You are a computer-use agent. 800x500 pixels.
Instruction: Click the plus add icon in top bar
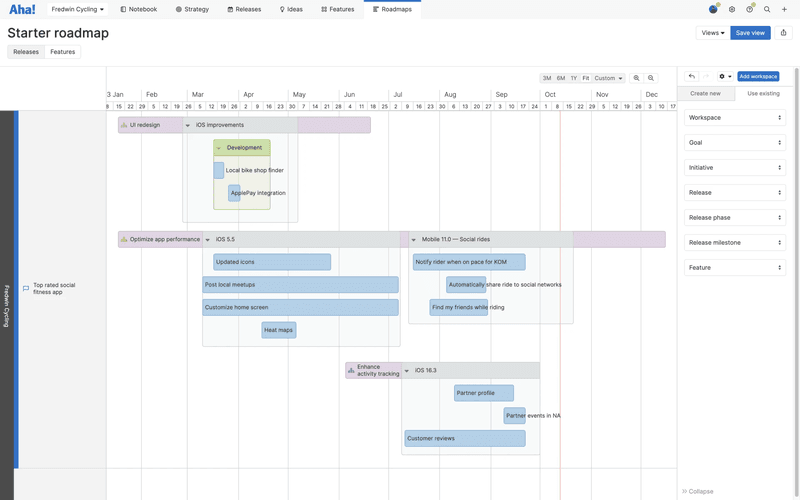pyautogui.click(x=784, y=9)
